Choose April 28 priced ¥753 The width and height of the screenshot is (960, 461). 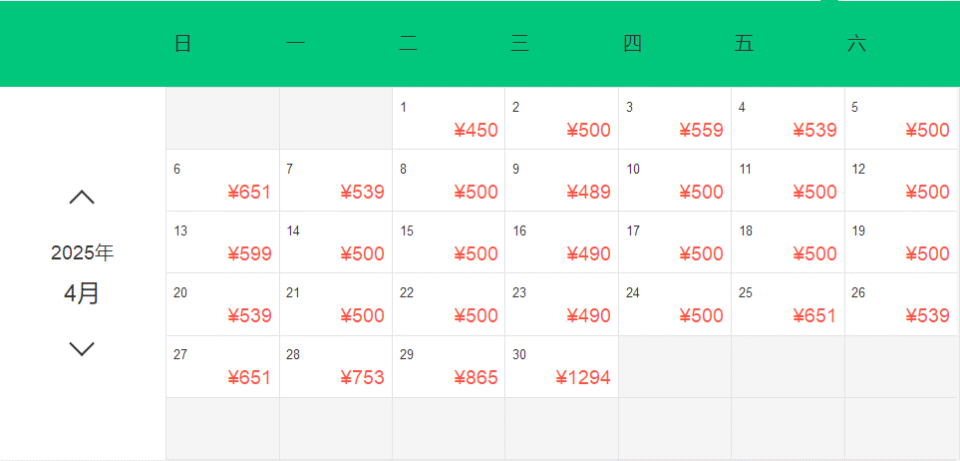point(336,367)
